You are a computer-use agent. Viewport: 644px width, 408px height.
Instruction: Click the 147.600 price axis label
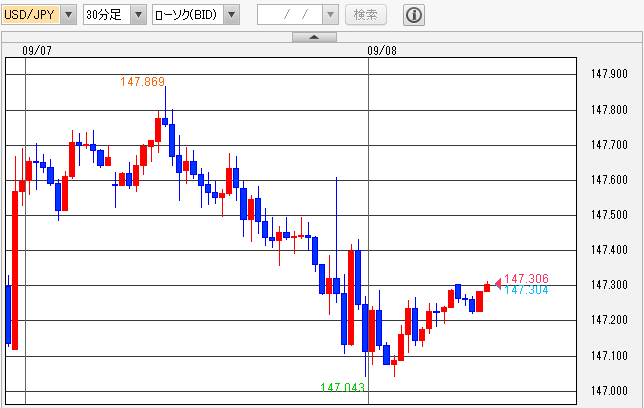coord(610,180)
